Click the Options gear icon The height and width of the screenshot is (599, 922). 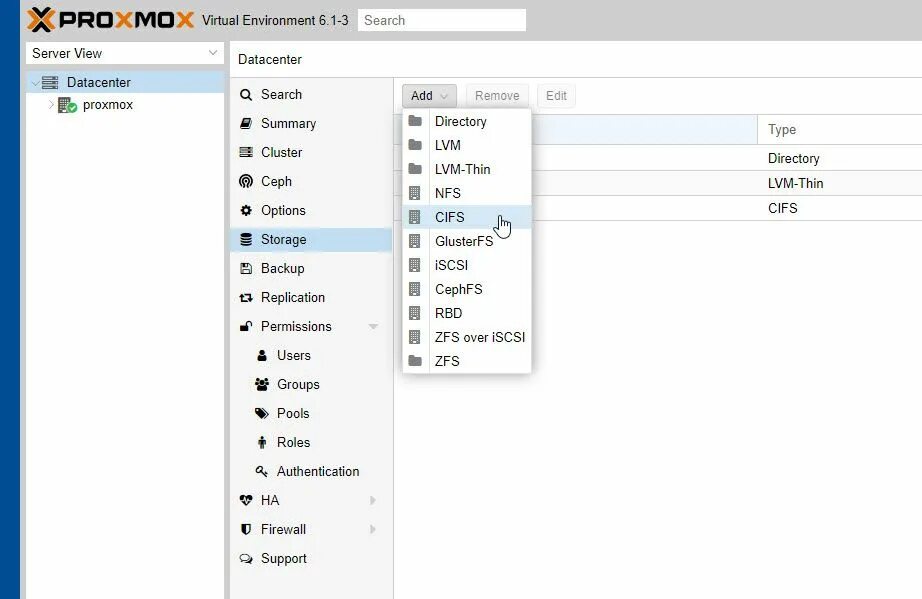pyautogui.click(x=246, y=210)
